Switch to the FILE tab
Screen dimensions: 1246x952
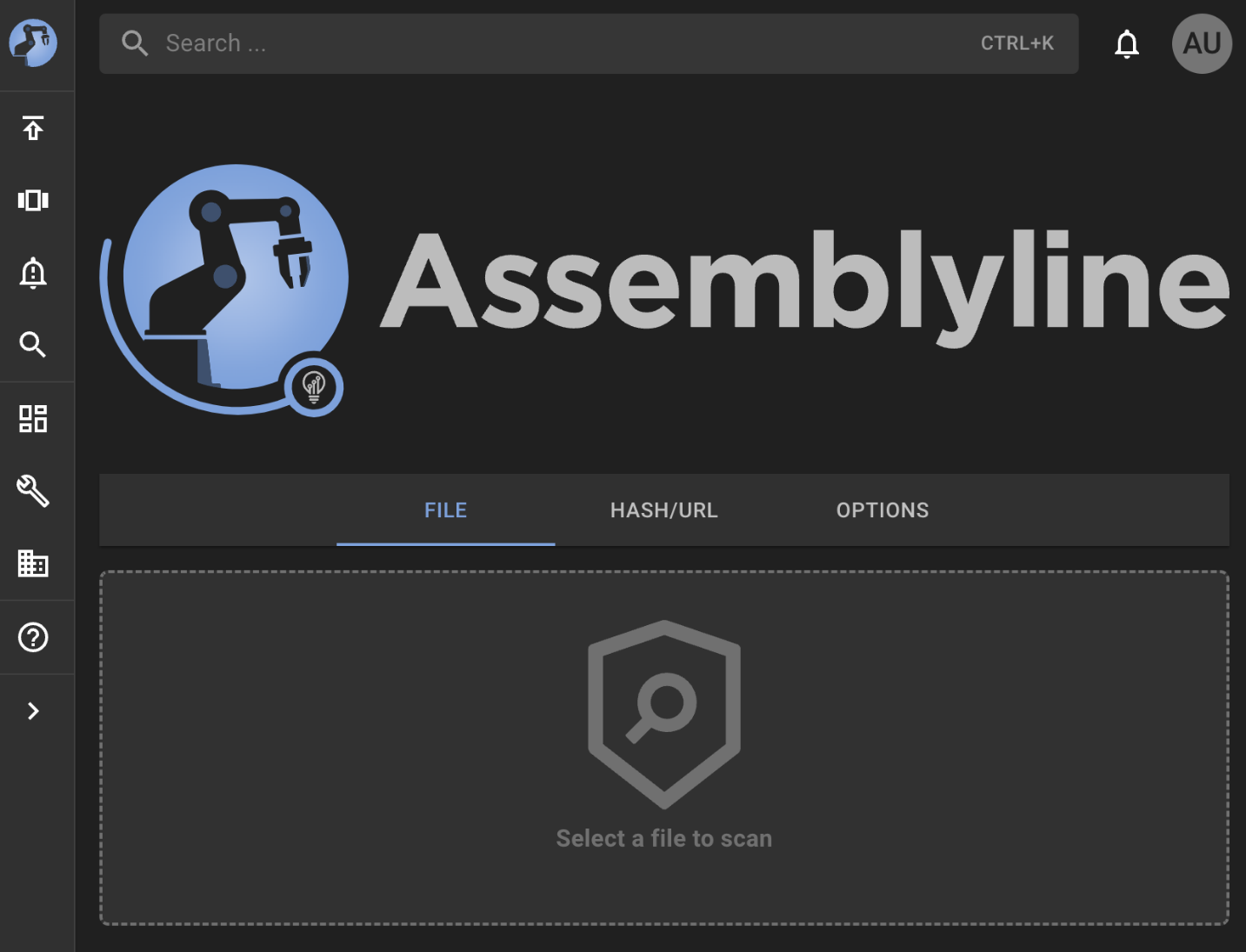tap(446, 510)
